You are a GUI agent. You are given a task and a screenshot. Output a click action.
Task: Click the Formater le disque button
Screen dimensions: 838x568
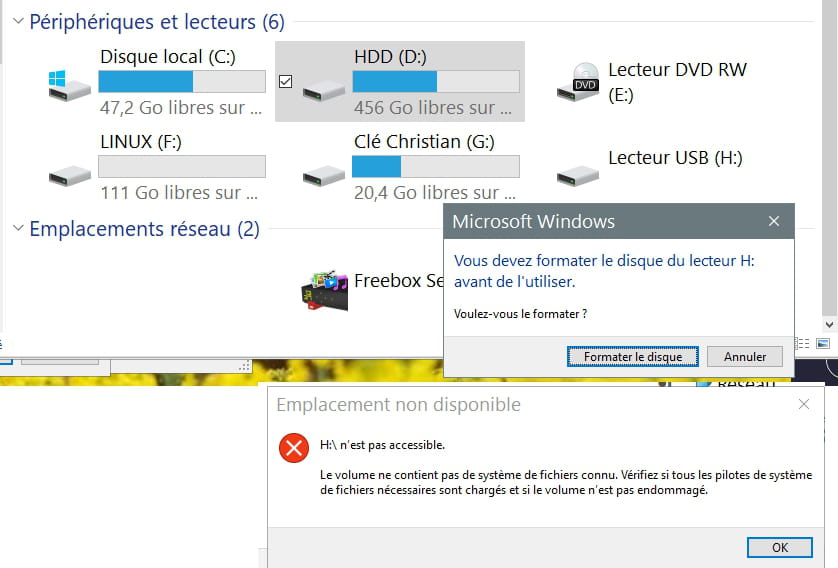coord(633,356)
